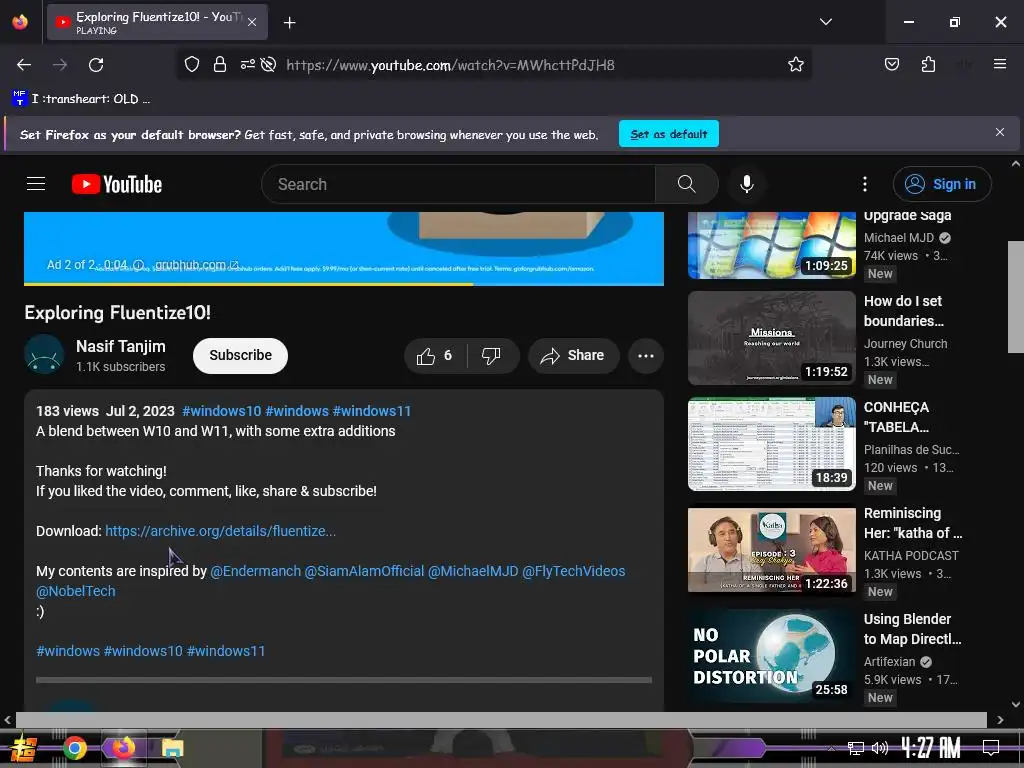This screenshot has height=768, width=1024.
Task: Click the ad info icon
Action: [x=138, y=265]
